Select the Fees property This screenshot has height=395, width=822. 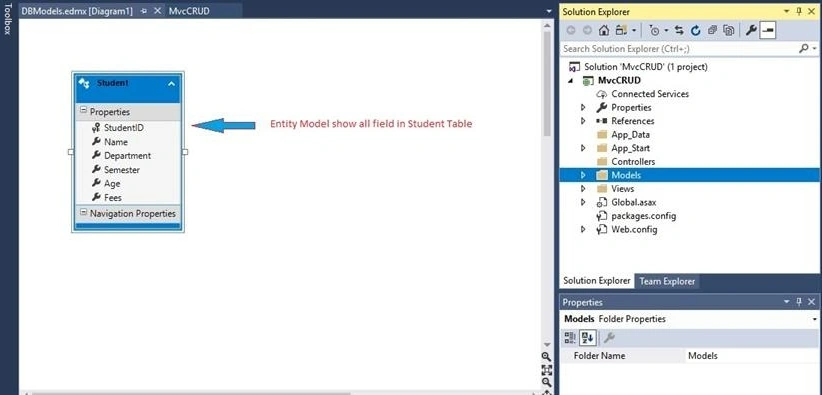click(113, 198)
